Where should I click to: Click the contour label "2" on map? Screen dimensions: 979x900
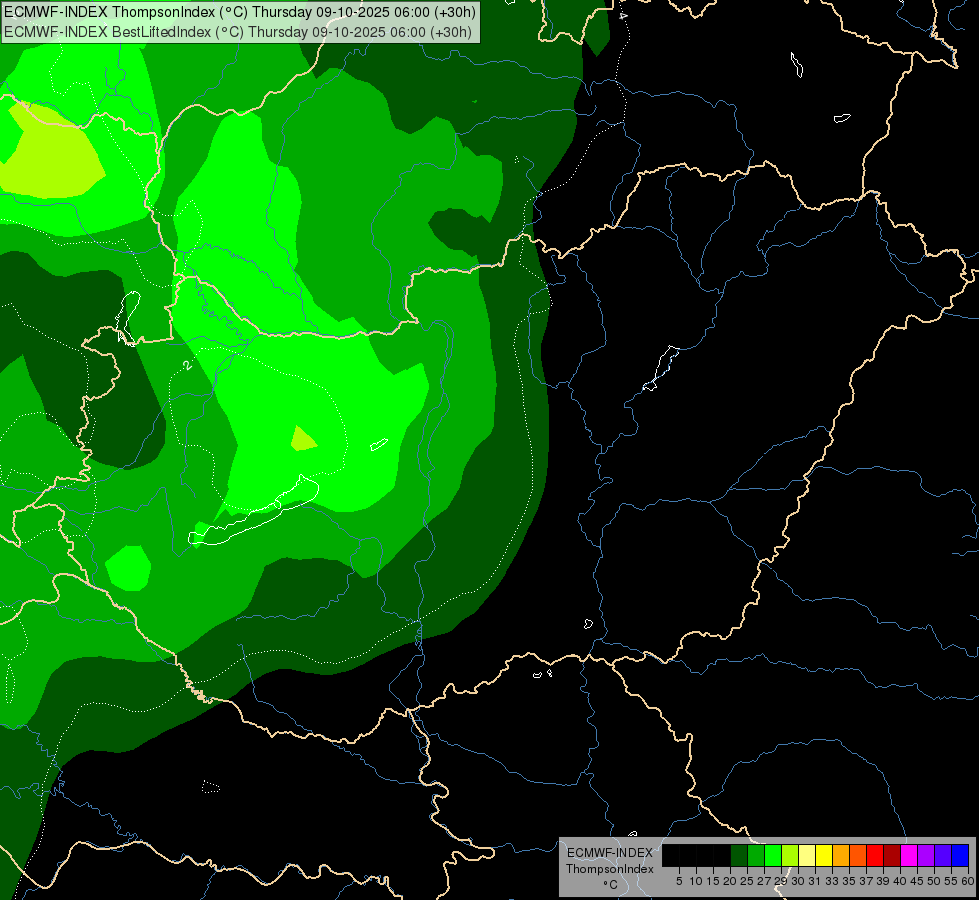pyautogui.click(x=188, y=365)
